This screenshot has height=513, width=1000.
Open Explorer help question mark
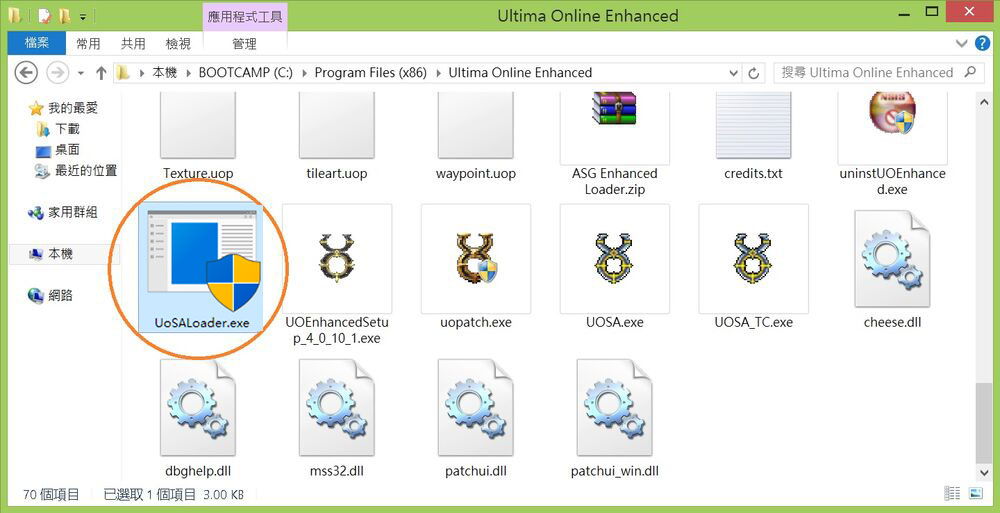(x=982, y=43)
